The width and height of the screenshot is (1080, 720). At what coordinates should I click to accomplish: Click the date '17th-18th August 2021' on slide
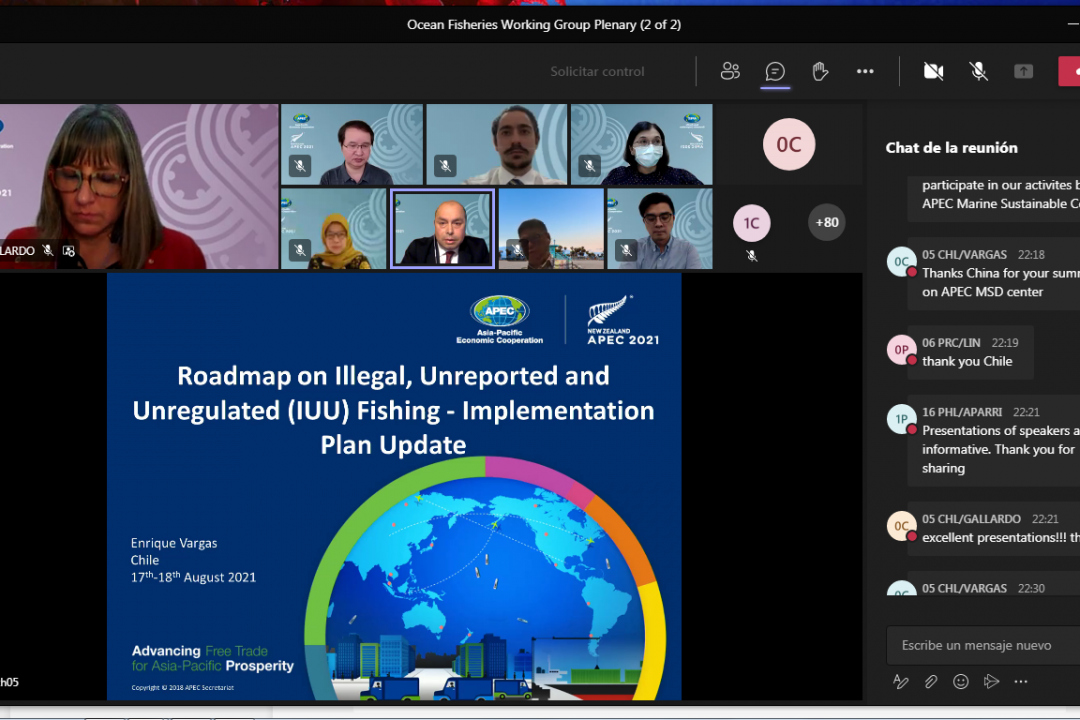click(194, 577)
